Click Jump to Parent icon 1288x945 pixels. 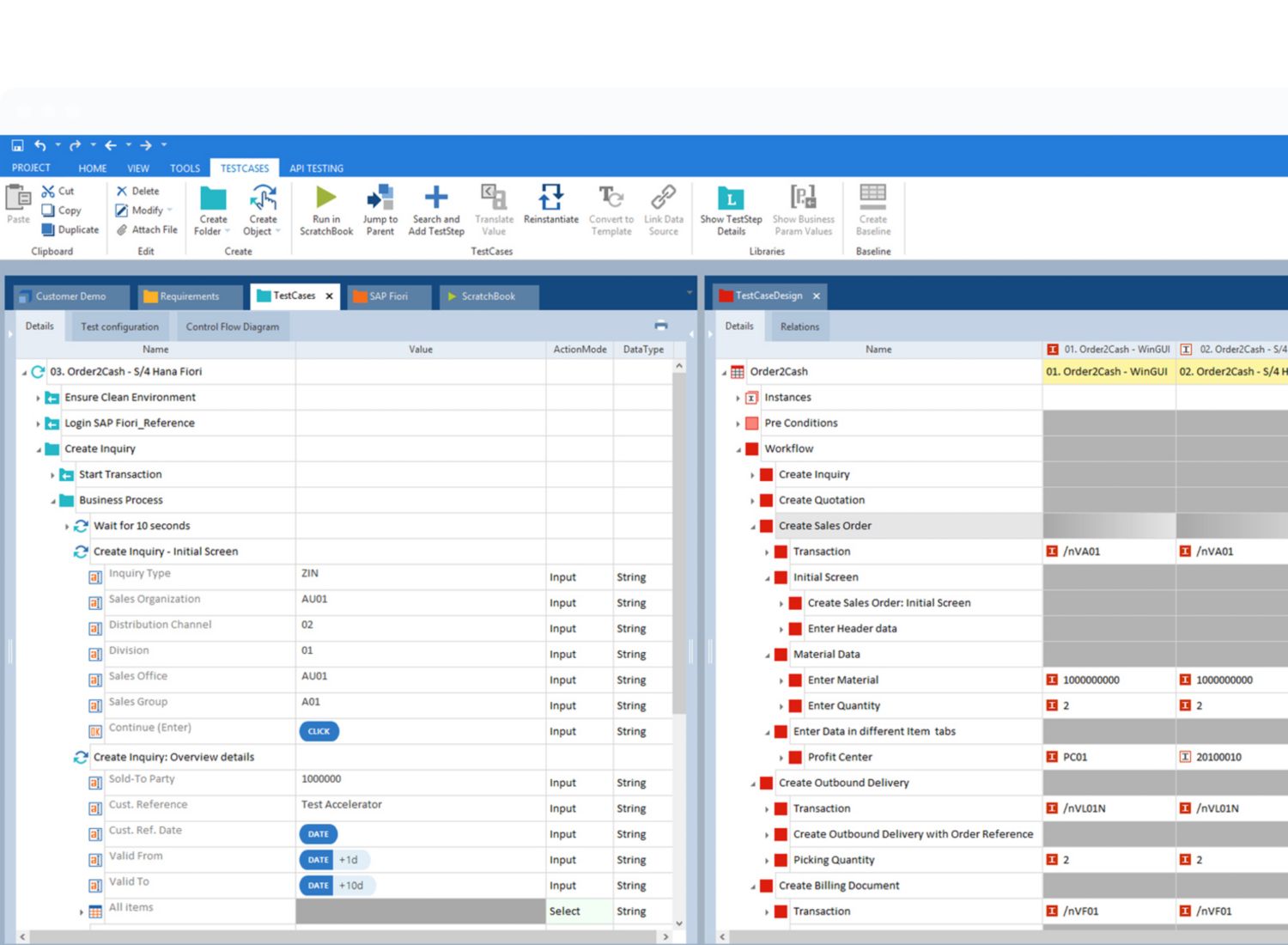tap(380, 198)
